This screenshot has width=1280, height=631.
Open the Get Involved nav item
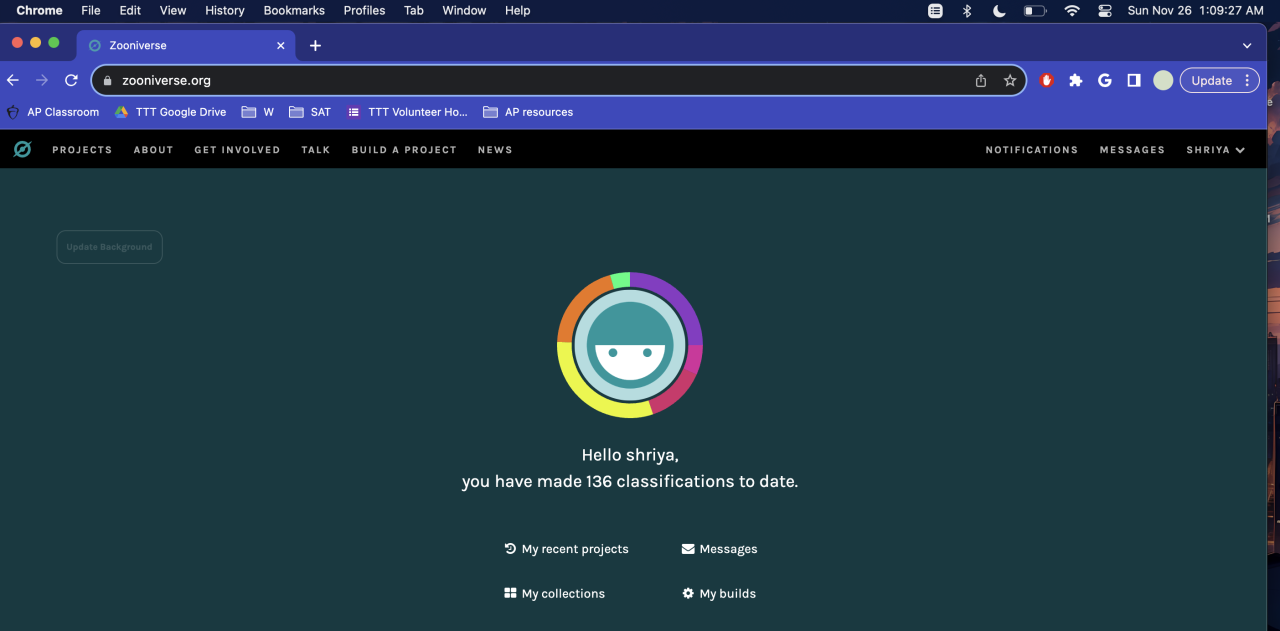(237, 150)
